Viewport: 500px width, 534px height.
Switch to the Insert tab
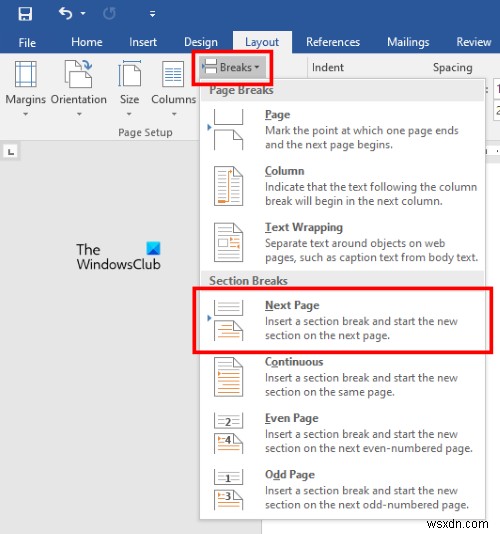[x=143, y=42]
